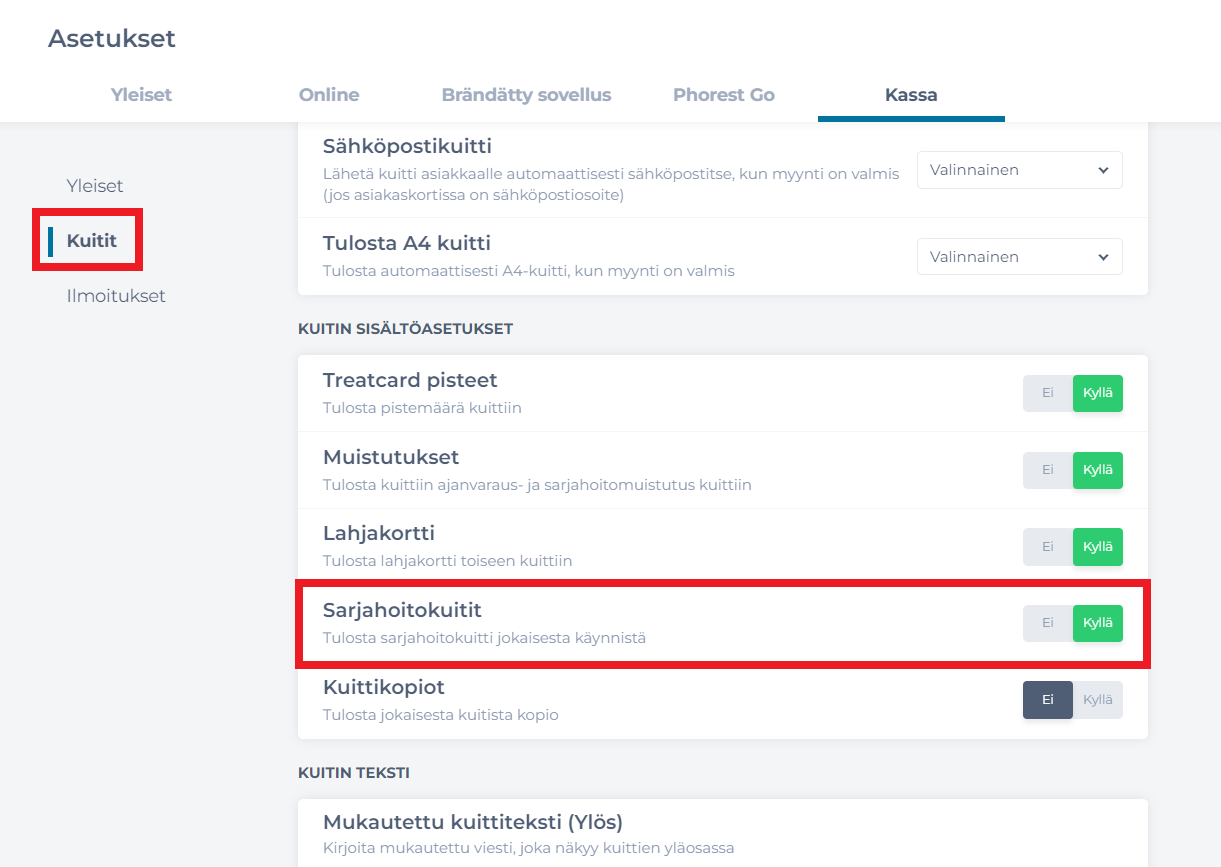Switch to the Phorest Go tab
Image resolution: width=1221 pixels, height=867 pixels.
coord(723,95)
